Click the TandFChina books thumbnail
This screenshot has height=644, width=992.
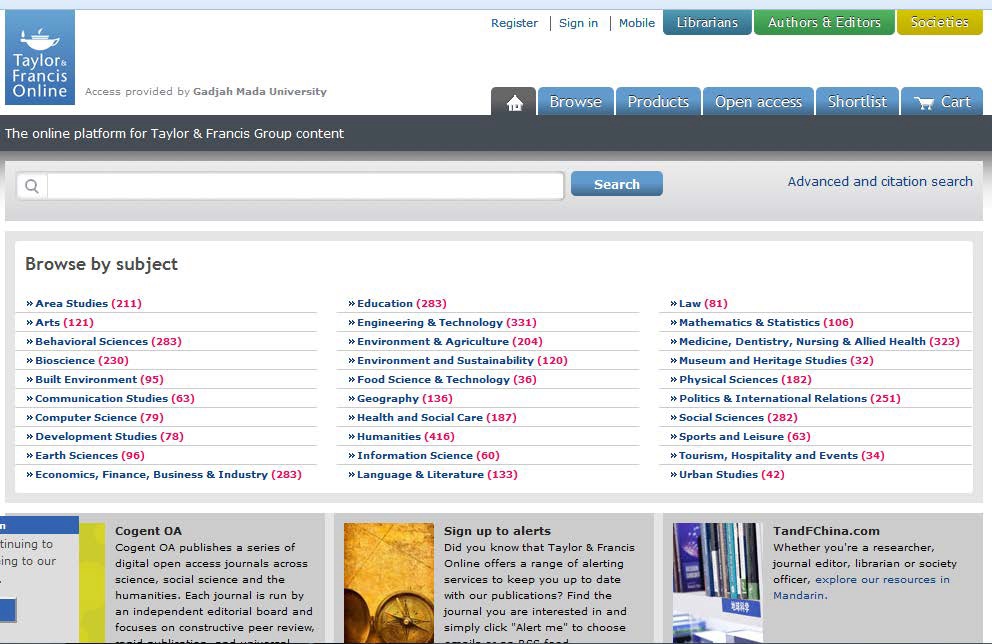click(x=717, y=583)
